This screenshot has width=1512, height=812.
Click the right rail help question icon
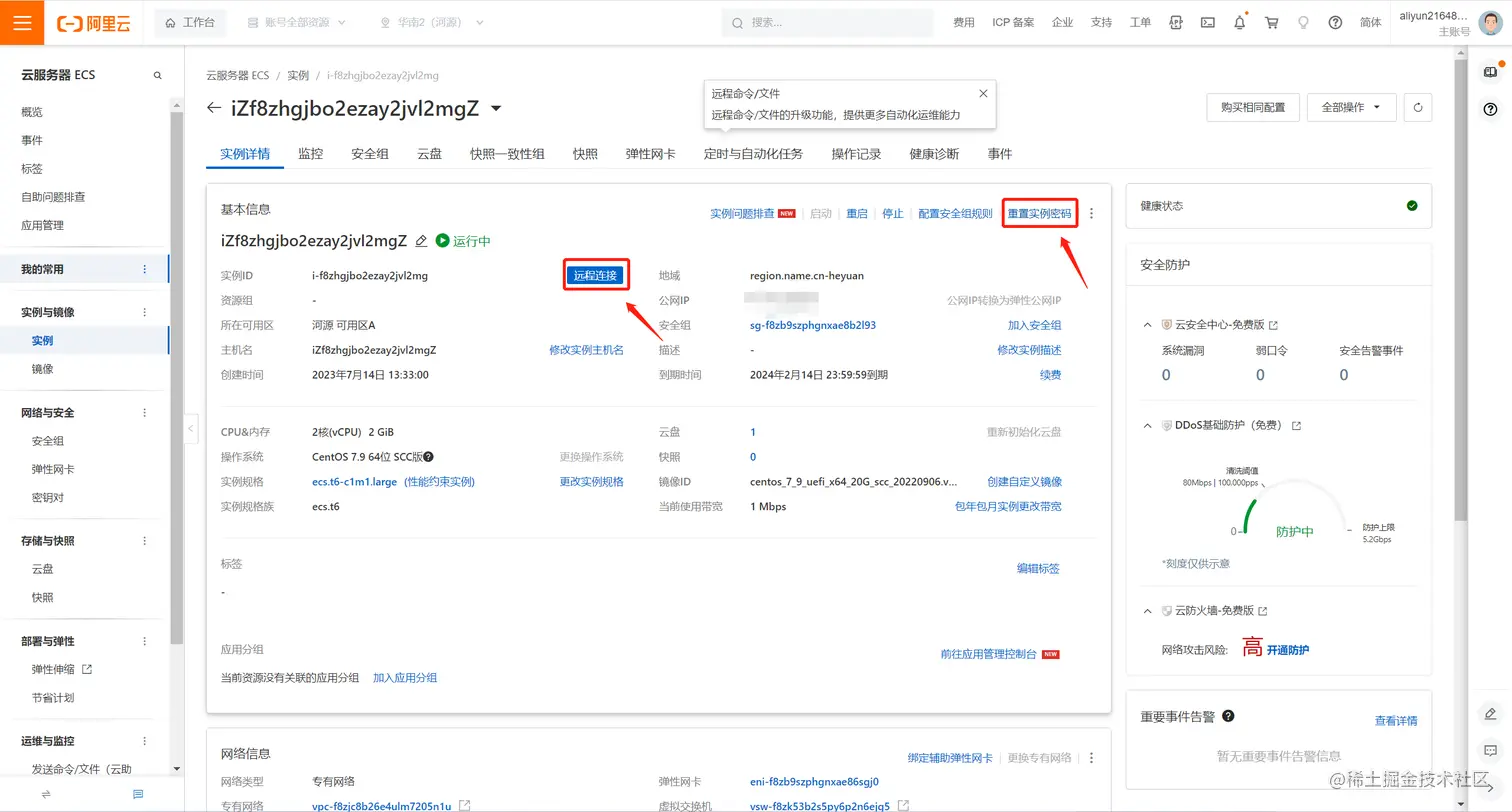(1490, 108)
